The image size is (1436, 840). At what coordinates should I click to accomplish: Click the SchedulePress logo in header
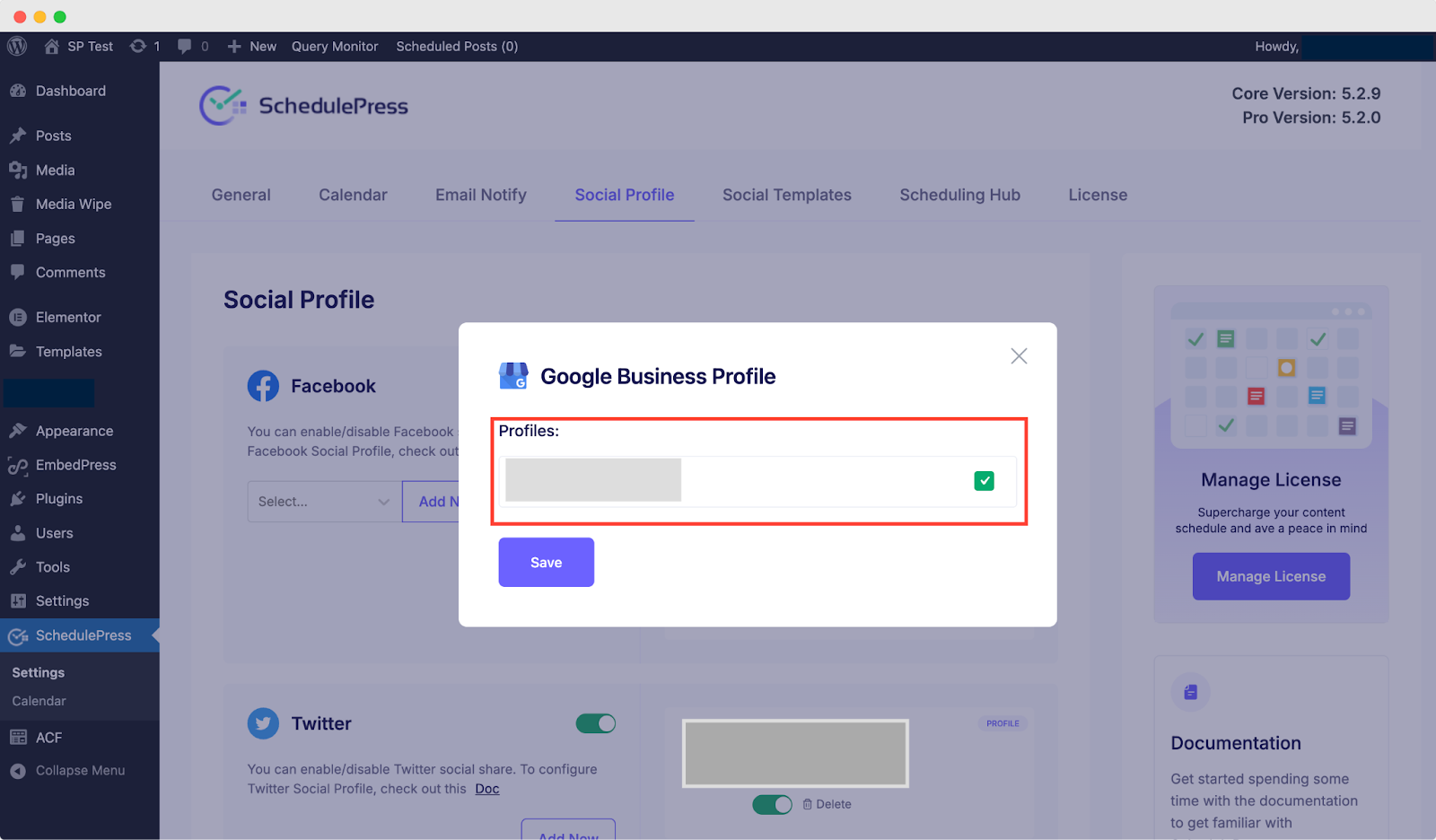(303, 106)
